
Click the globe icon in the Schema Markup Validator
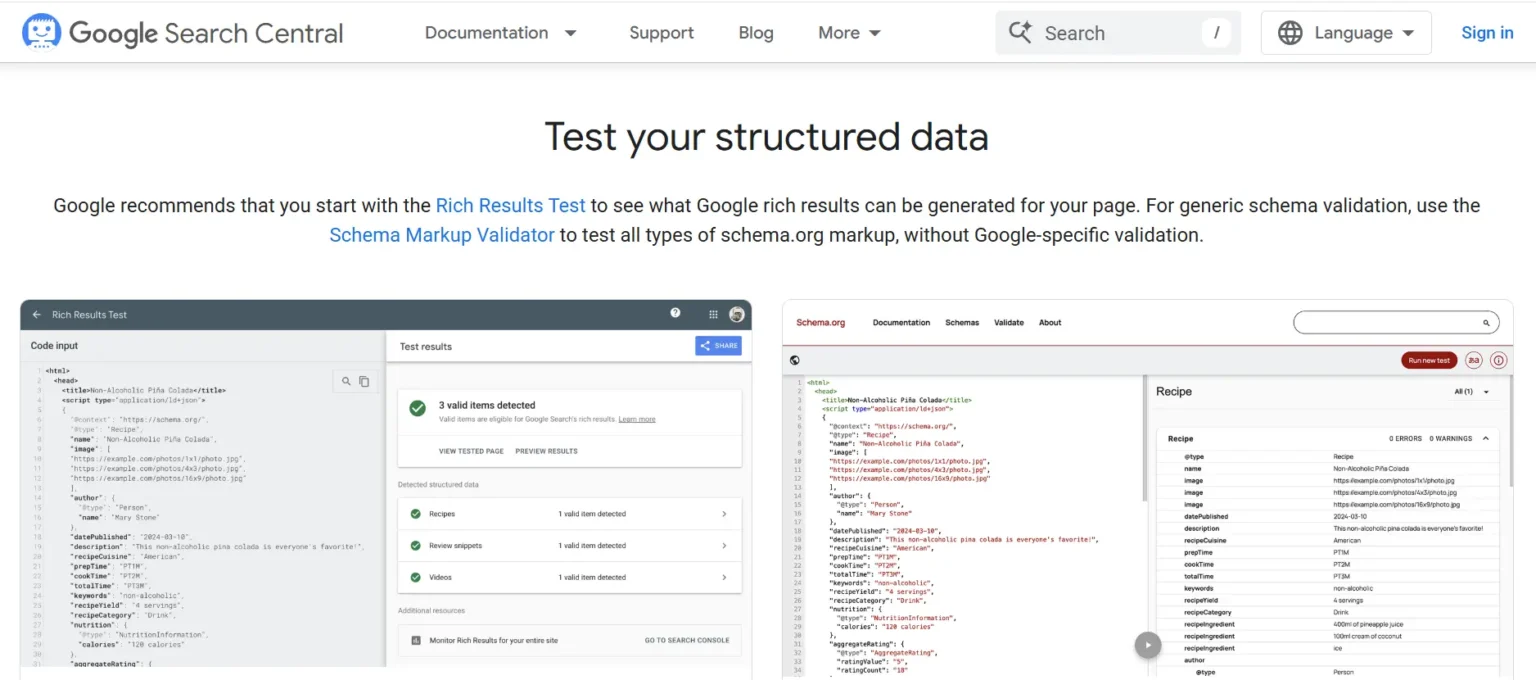coord(794,360)
